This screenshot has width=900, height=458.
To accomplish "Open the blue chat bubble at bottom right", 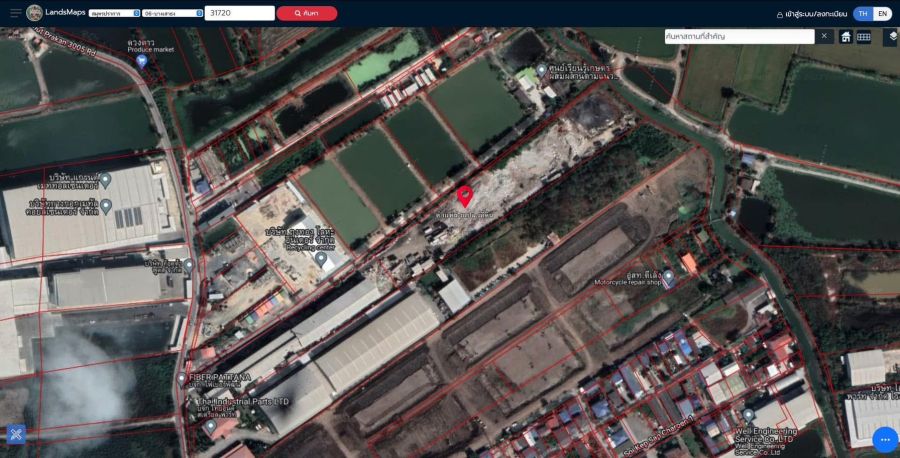I will (884, 439).
